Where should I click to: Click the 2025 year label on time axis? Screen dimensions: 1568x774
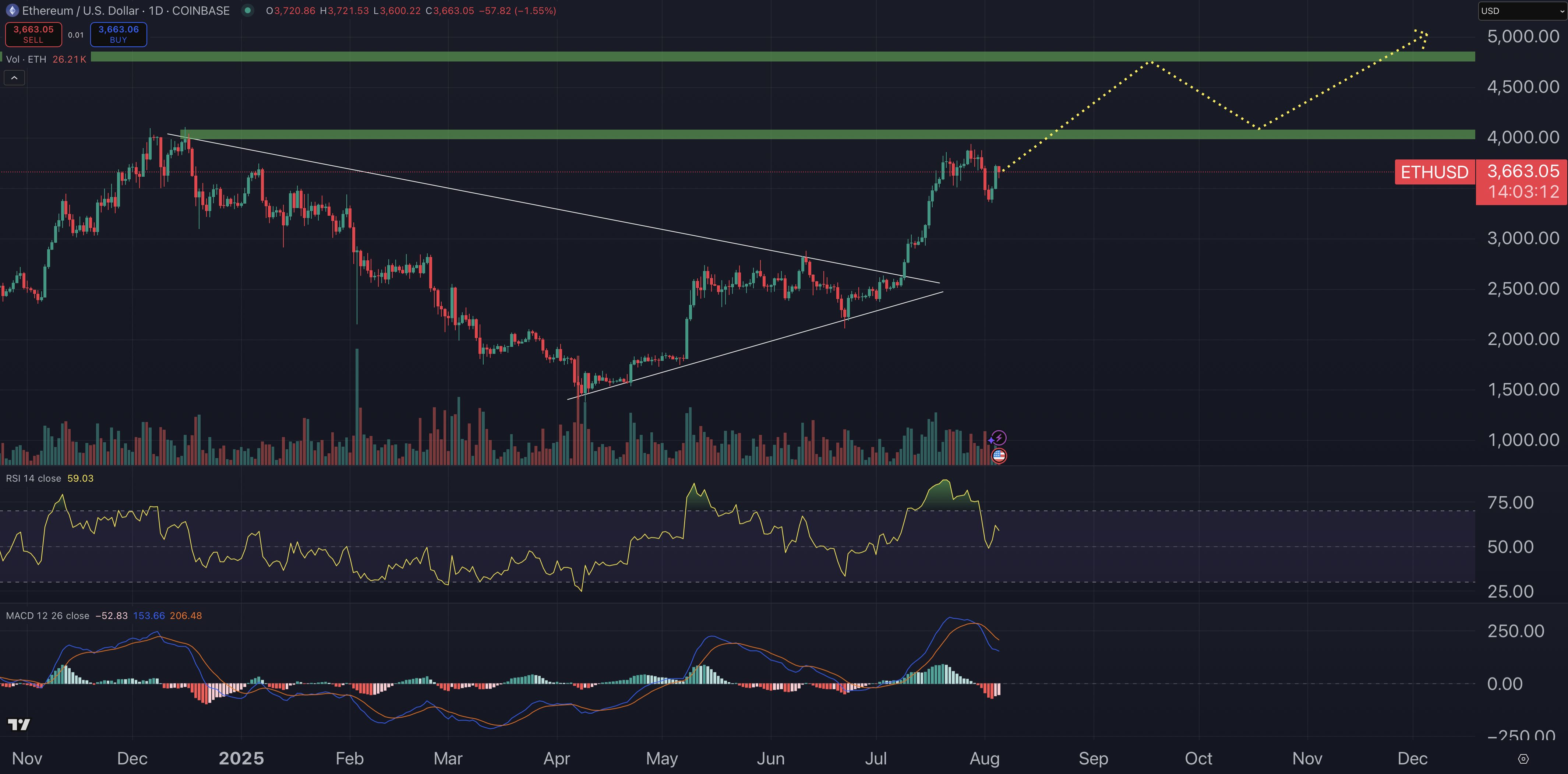241,758
